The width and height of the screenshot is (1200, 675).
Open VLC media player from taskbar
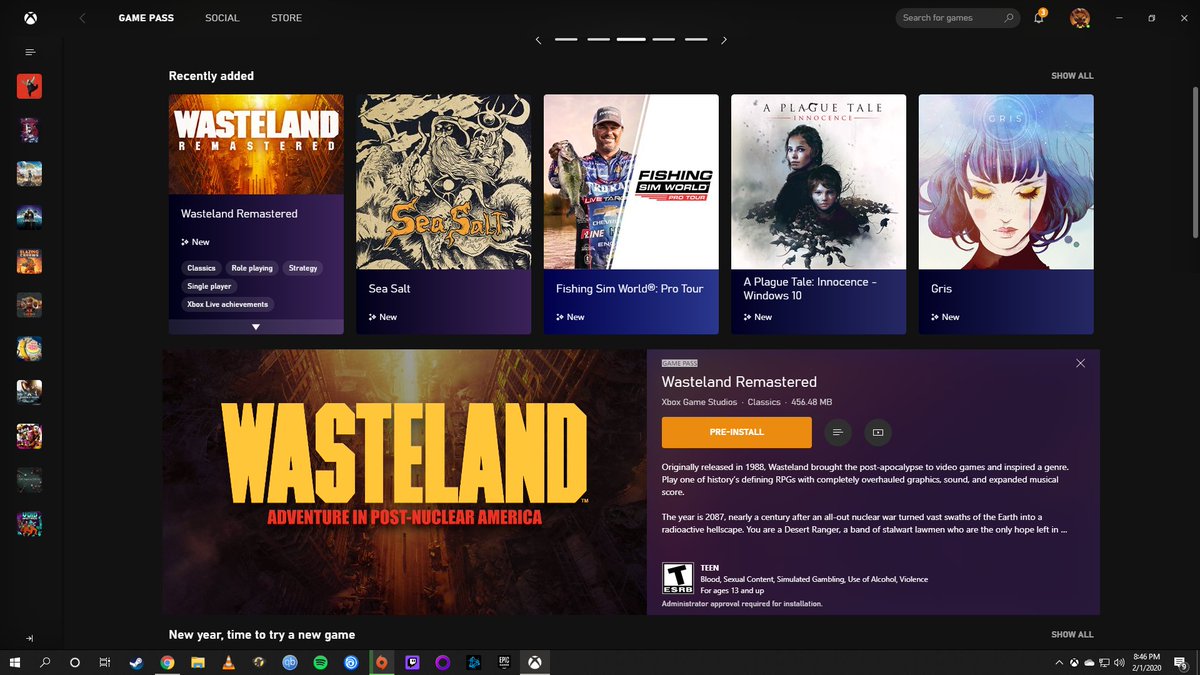pos(228,662)
